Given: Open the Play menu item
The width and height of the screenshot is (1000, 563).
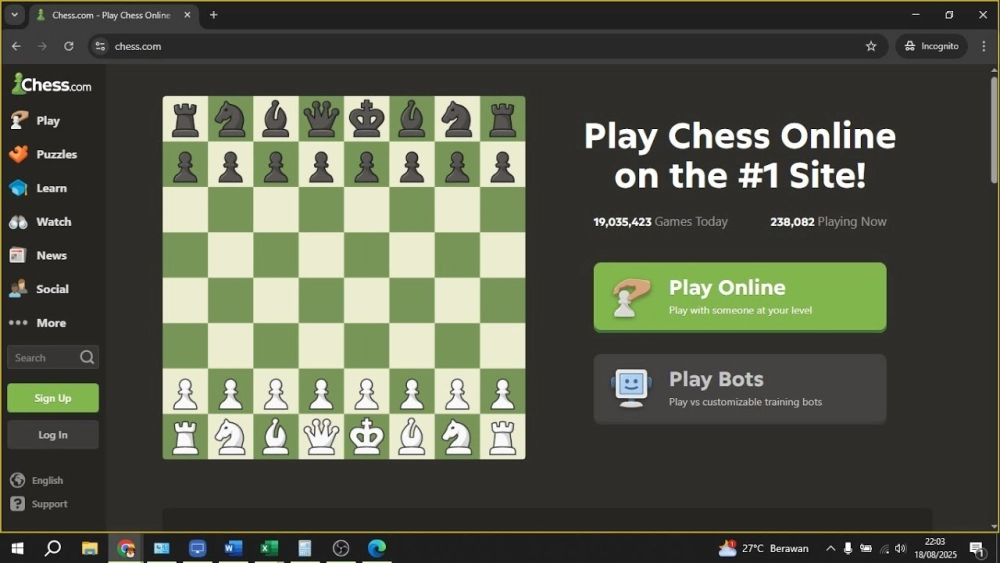Looking at the screenshot, I should pyautogui.click(x=47, y=120).
